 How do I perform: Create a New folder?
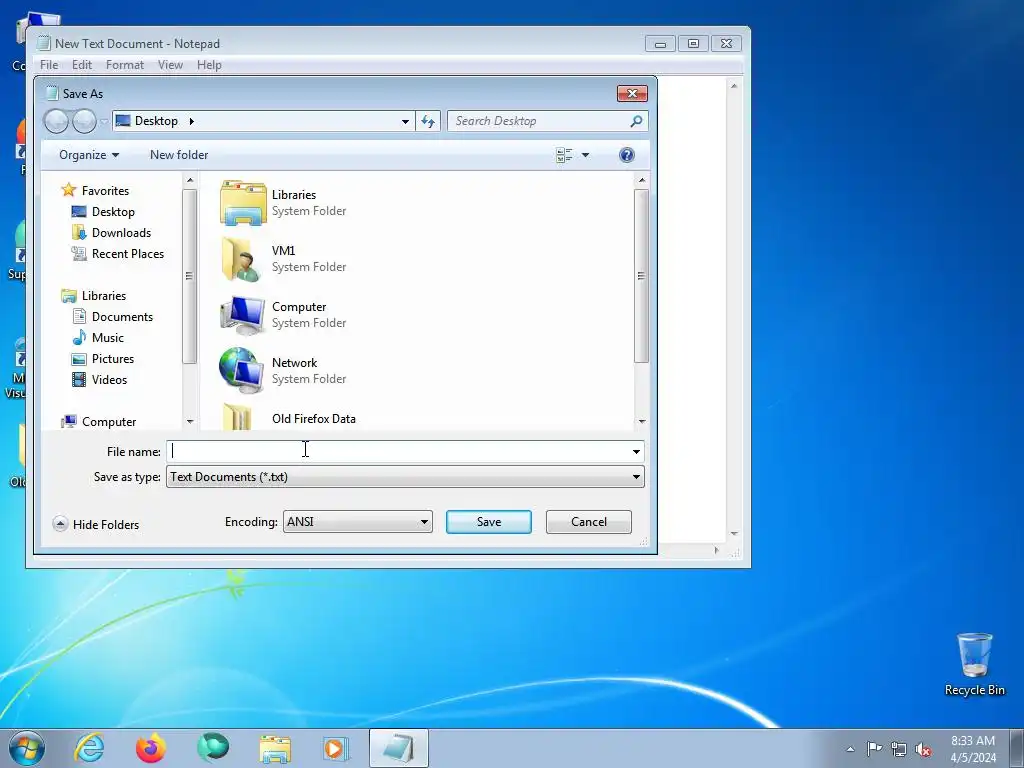tap(179, 155)
